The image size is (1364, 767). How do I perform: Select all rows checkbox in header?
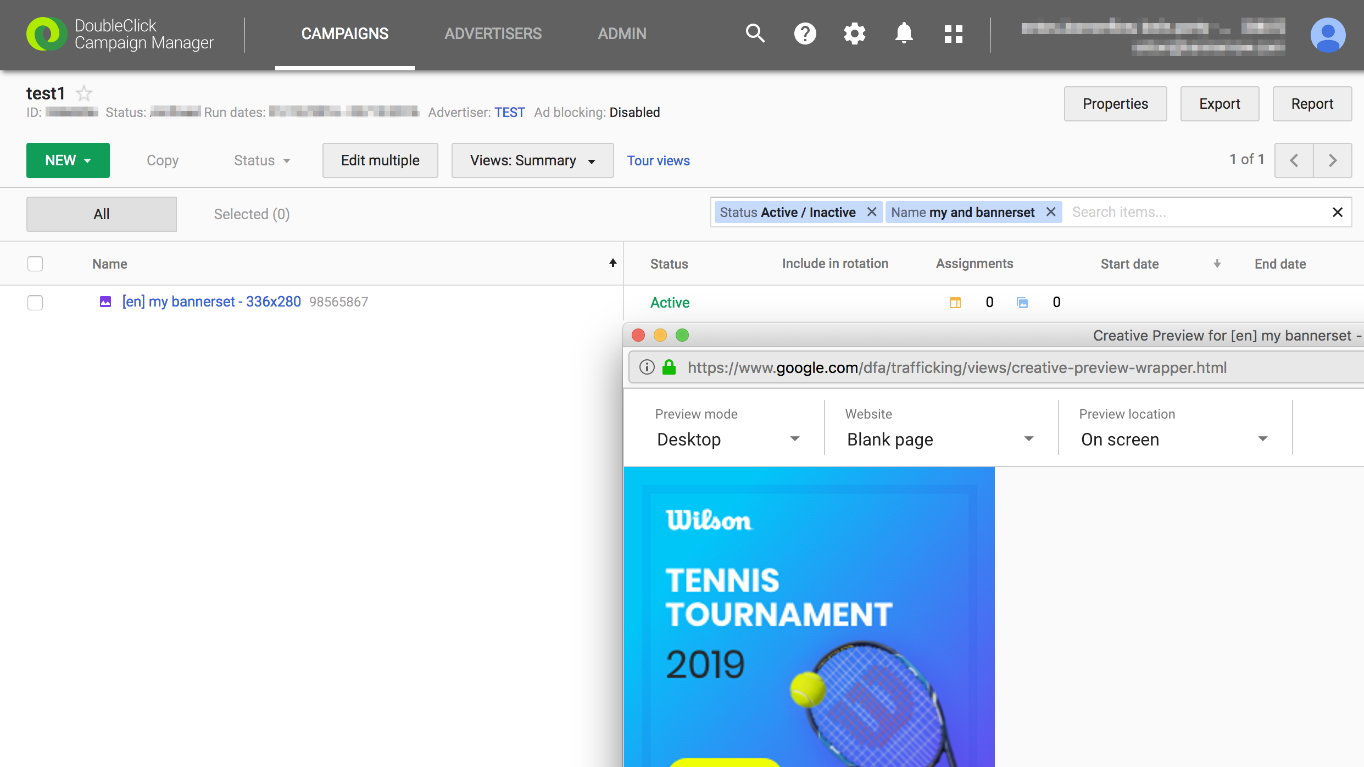(x=35, y=264)
